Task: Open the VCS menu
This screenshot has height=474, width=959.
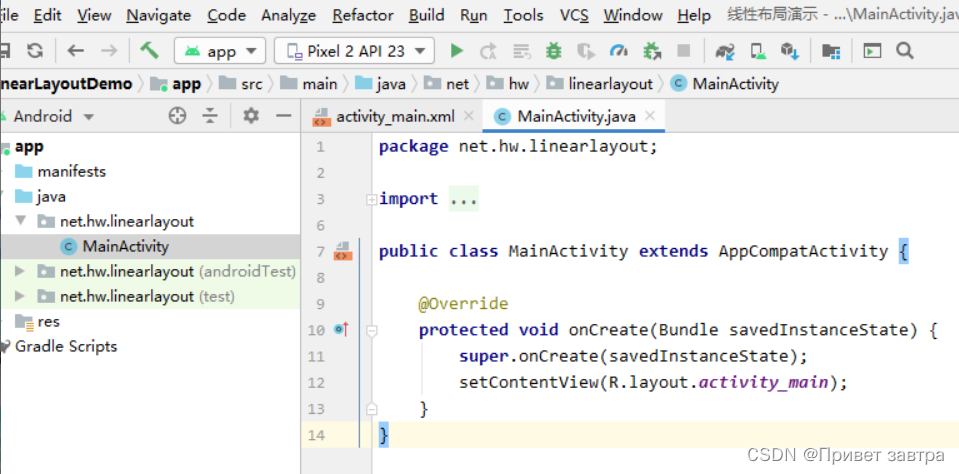Action: (574, 15)
